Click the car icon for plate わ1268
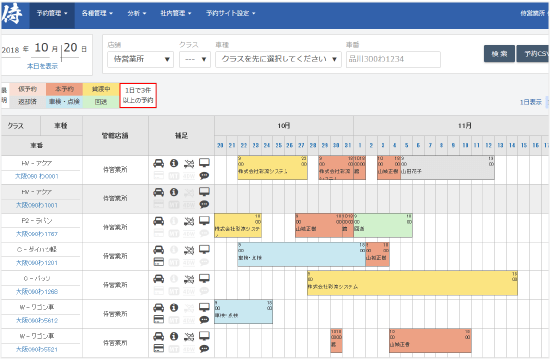Screen dimensions: 550x360 tap(159, 279)
